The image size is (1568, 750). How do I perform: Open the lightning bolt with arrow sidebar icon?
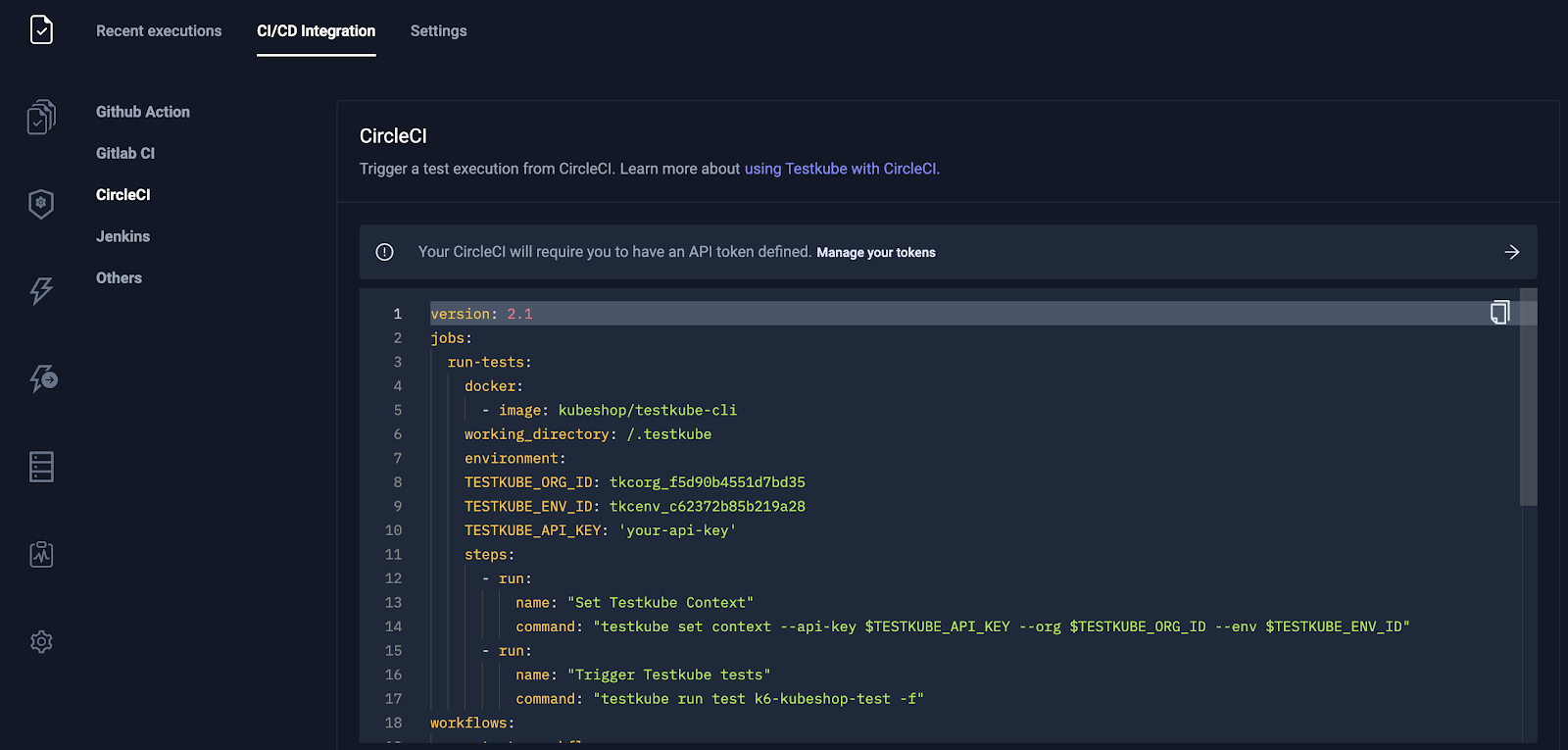click(43, 378)
